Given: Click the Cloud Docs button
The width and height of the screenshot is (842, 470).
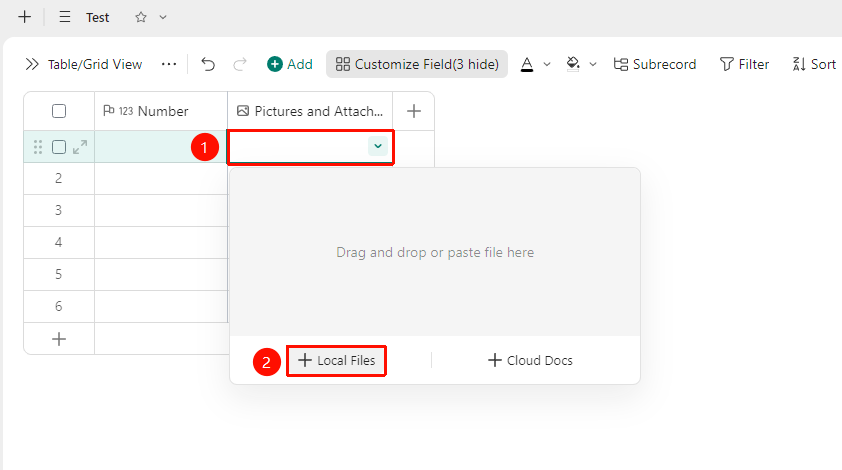Looking at the screenshot, I should click(530, 360).
